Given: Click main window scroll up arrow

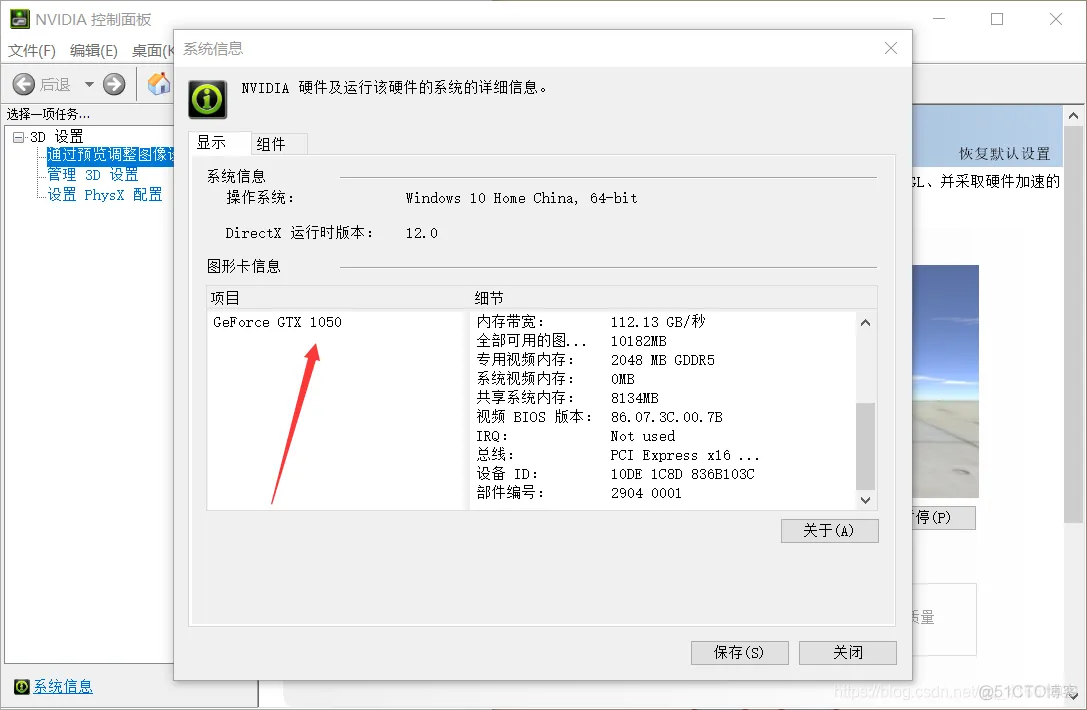Looking at the screenshot, I should click(1073, 116).
